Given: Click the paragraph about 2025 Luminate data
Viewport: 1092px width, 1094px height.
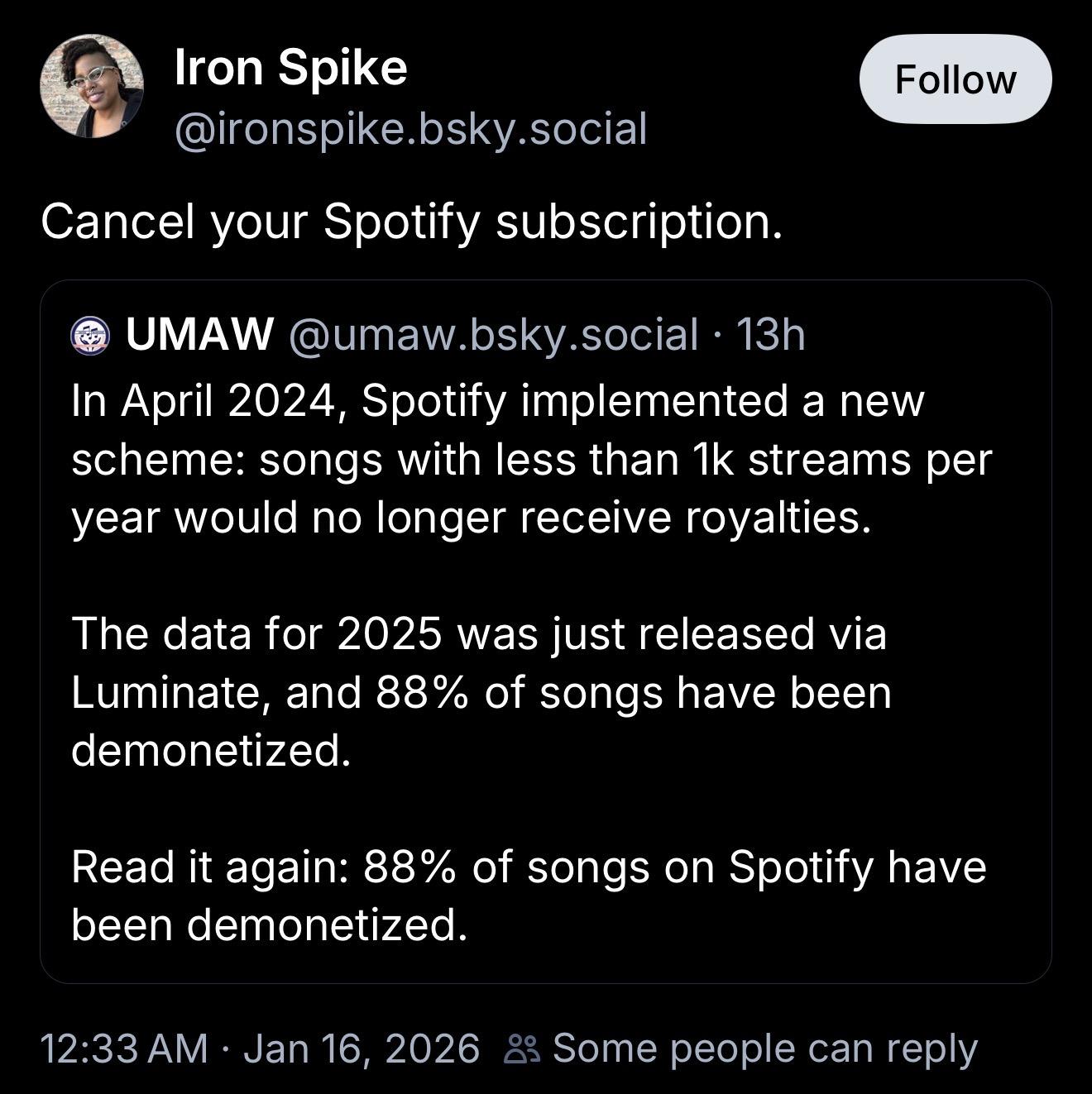Looking at the screenshot, I should 480,691.
